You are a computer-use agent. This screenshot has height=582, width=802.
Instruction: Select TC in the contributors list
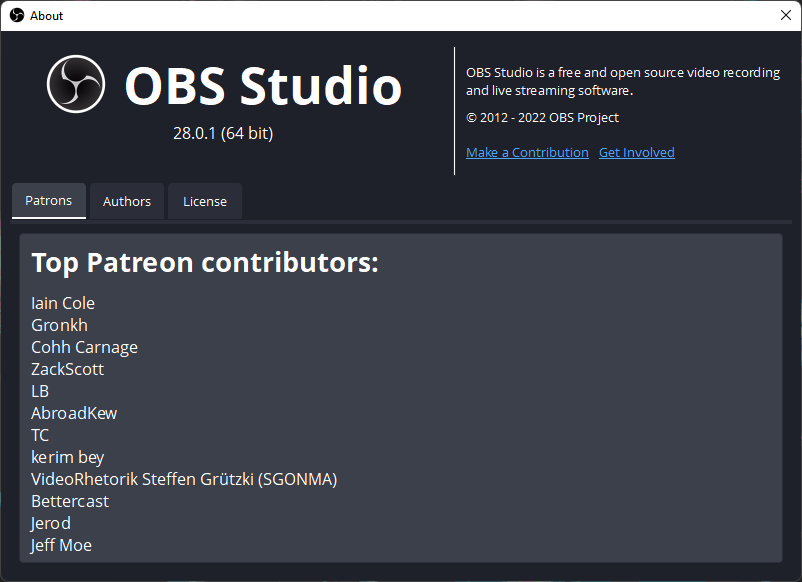click(x=40, y=435)
